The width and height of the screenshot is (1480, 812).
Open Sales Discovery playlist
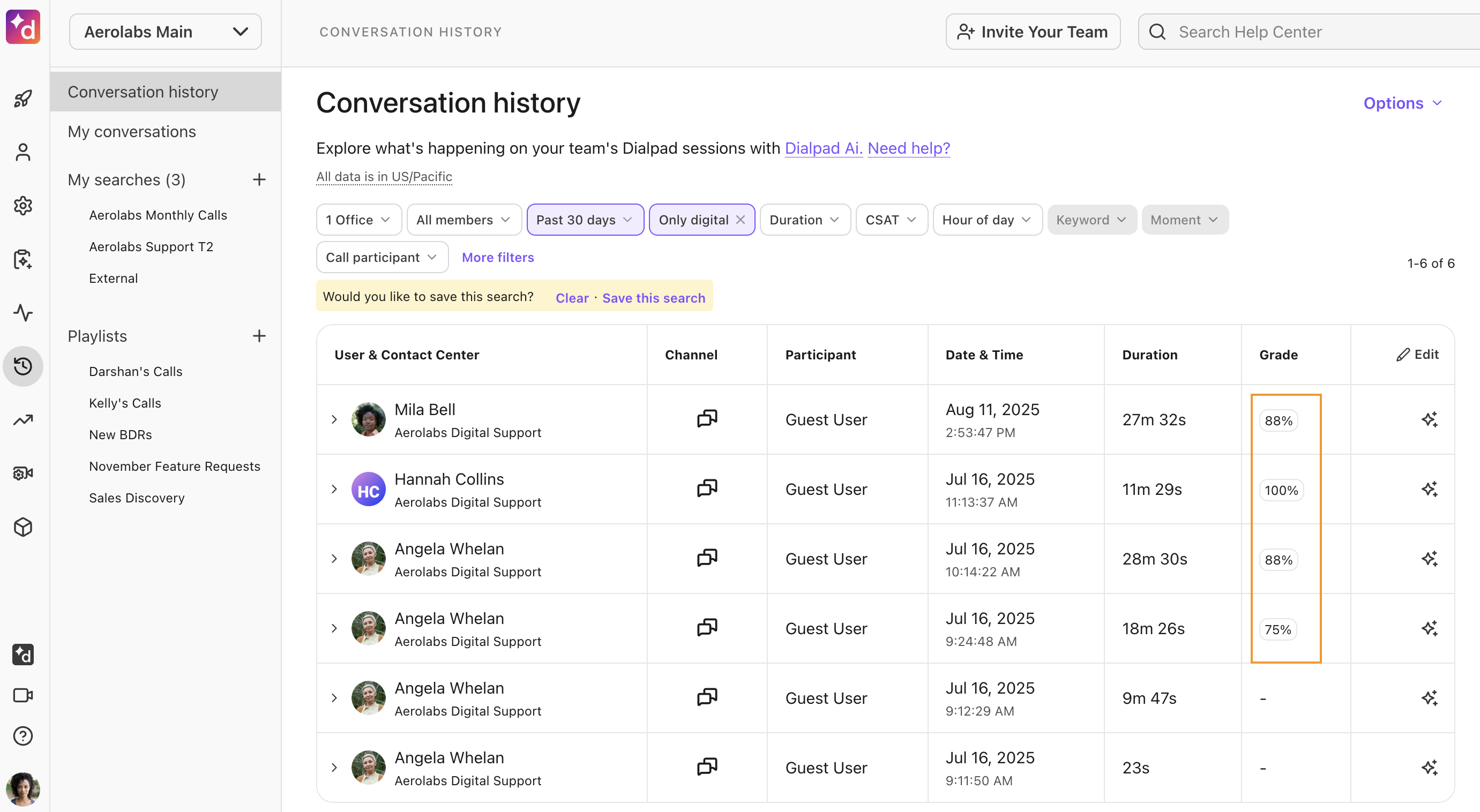pos(137,498)
